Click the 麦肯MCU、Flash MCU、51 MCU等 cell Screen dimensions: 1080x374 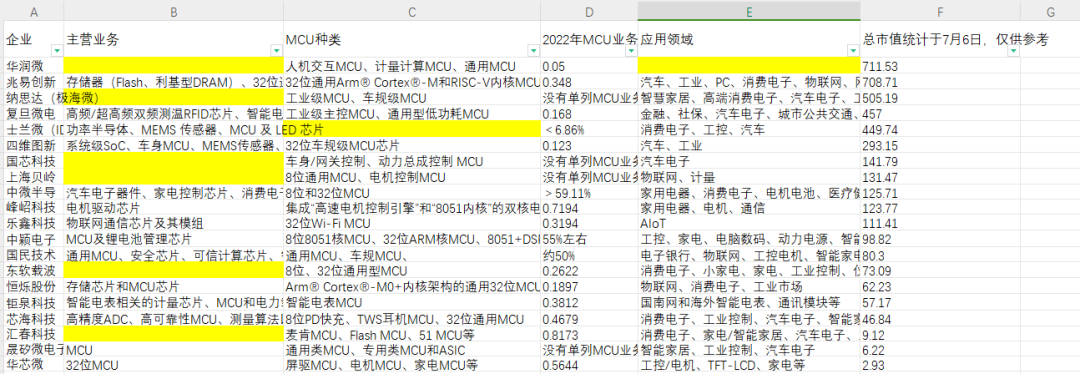pyautogui.click(x=412, y=335)
